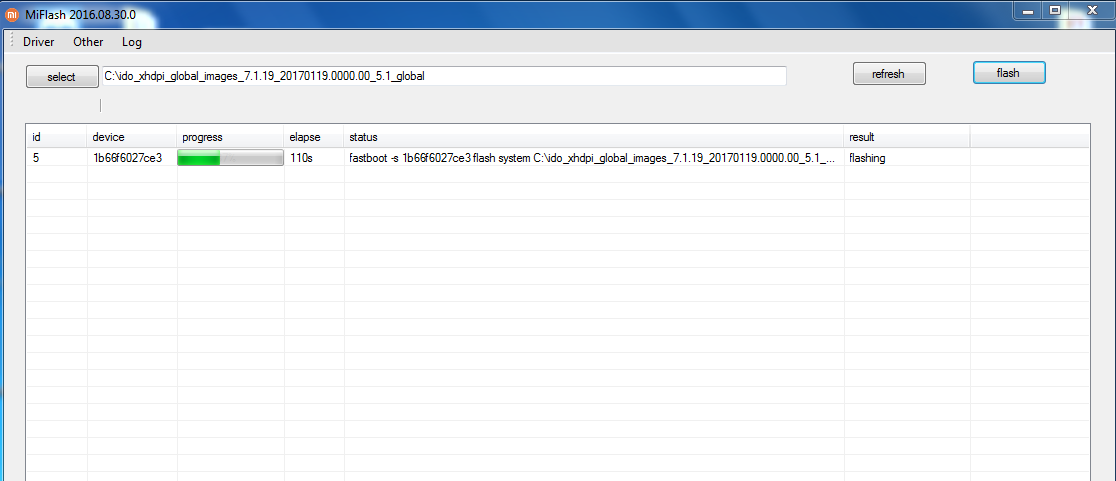Select the id cell showing 5
Screen dimensions: 1116x481
tap(57, 158)
